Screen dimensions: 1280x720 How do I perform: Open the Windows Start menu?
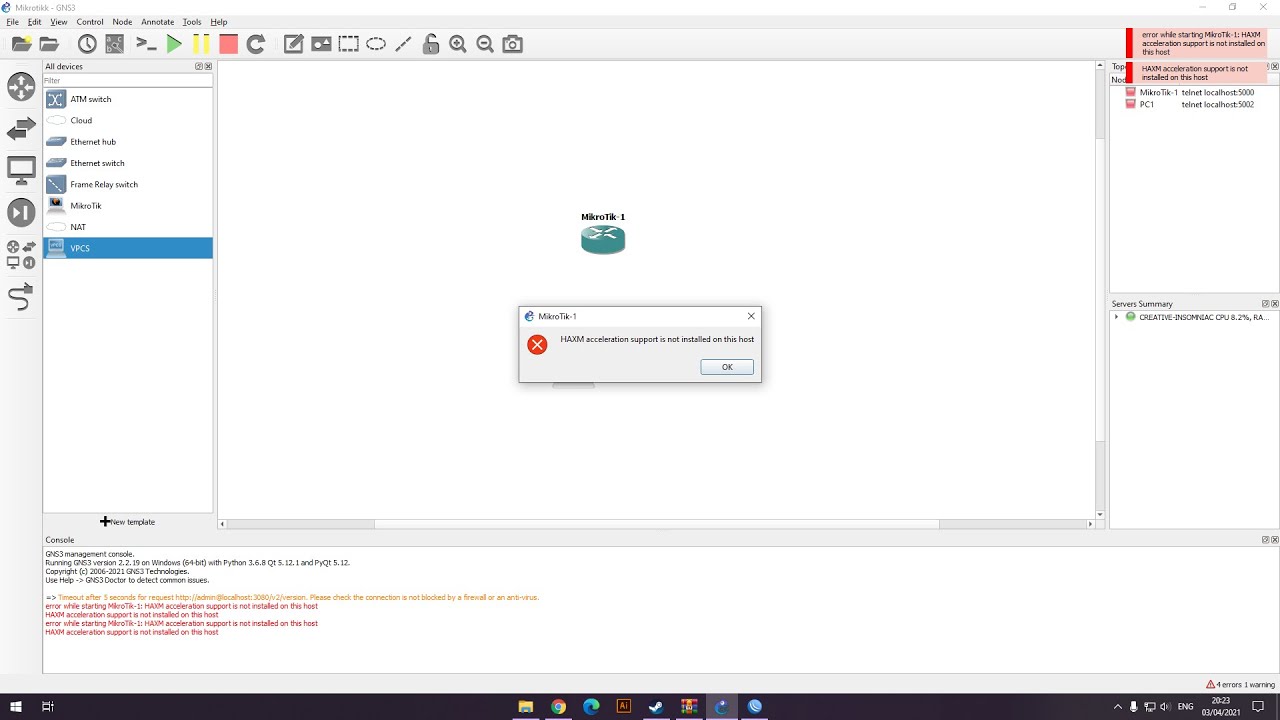16,706
